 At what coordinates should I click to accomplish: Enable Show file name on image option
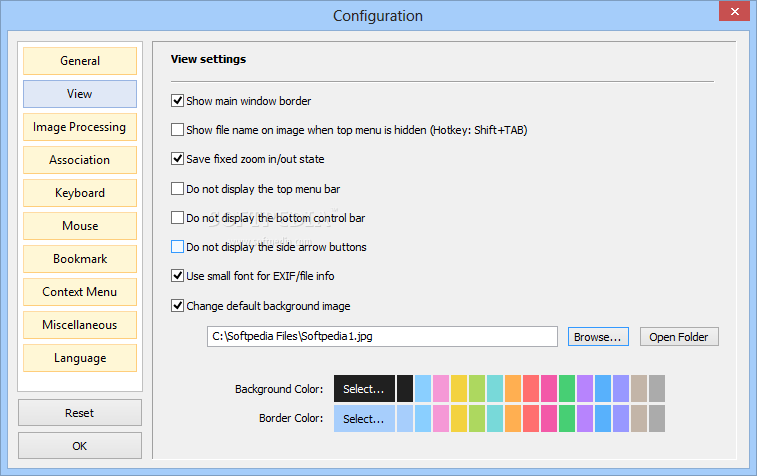tap(177, 129)
